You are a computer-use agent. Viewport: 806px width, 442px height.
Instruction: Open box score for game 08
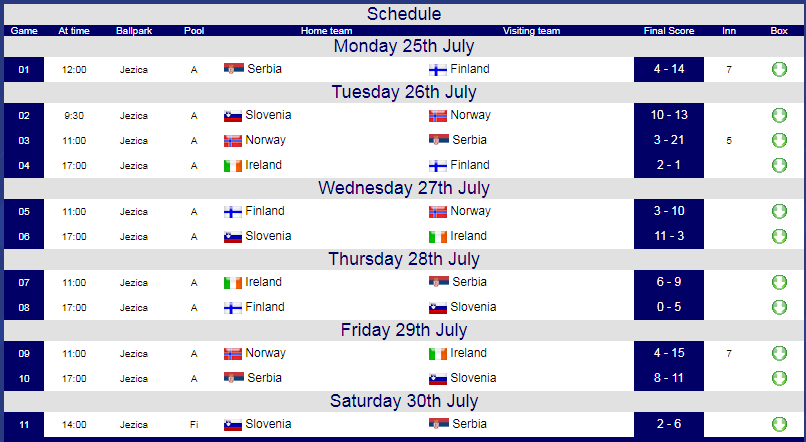(x=779, y=307)
